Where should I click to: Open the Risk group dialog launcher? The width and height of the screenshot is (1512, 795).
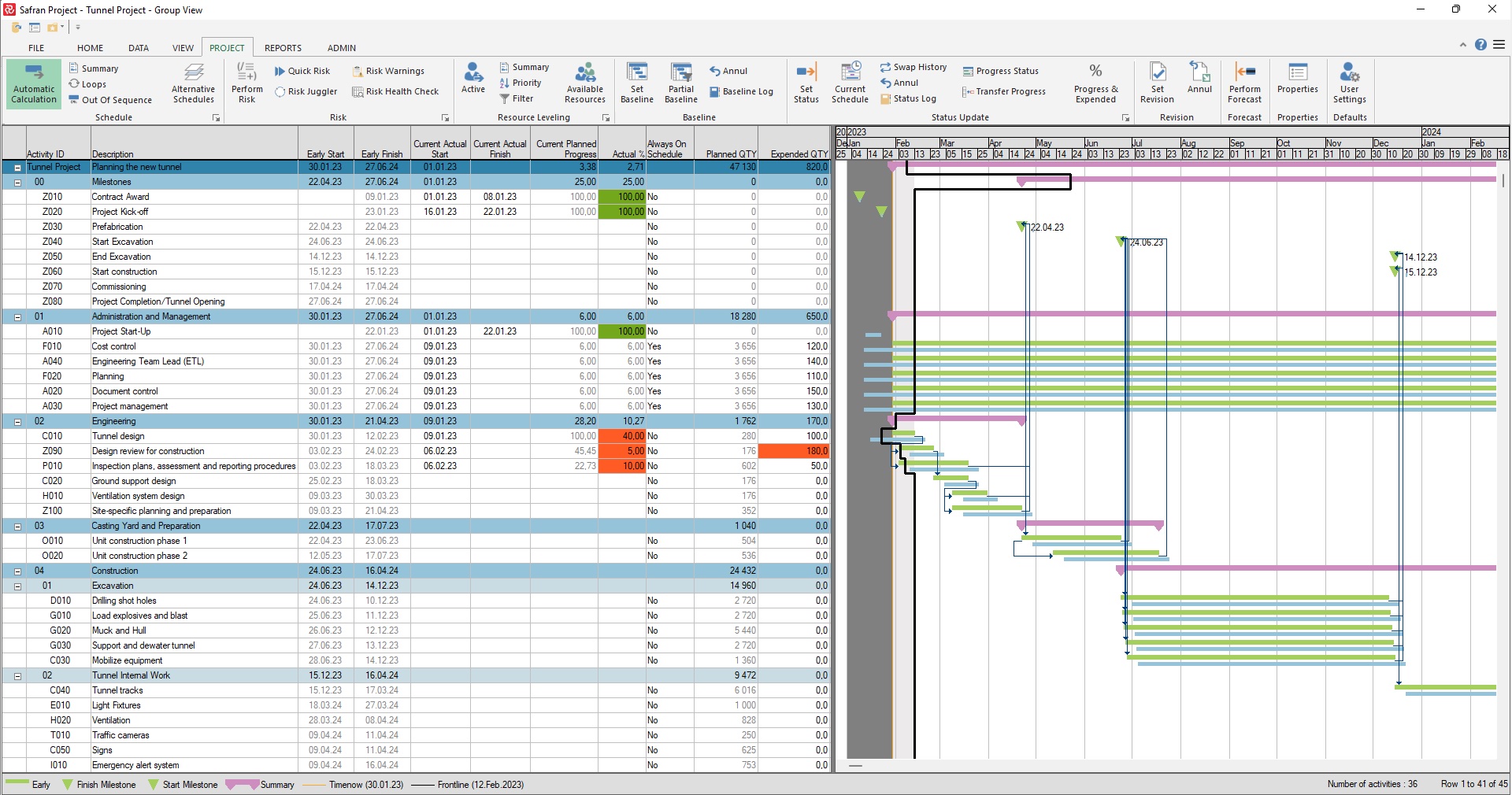point(445,118)
